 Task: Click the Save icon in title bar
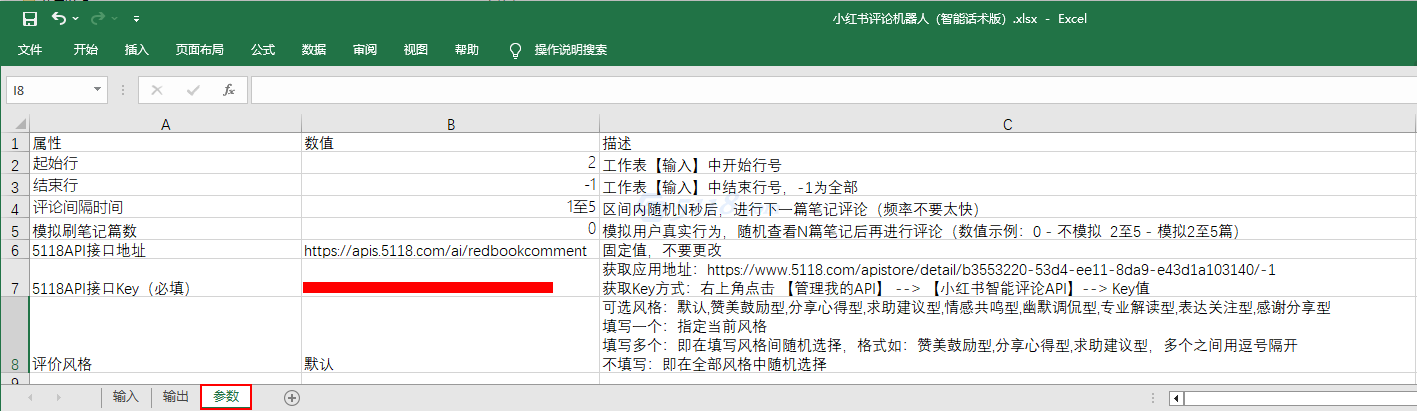[x=30, y=19]
